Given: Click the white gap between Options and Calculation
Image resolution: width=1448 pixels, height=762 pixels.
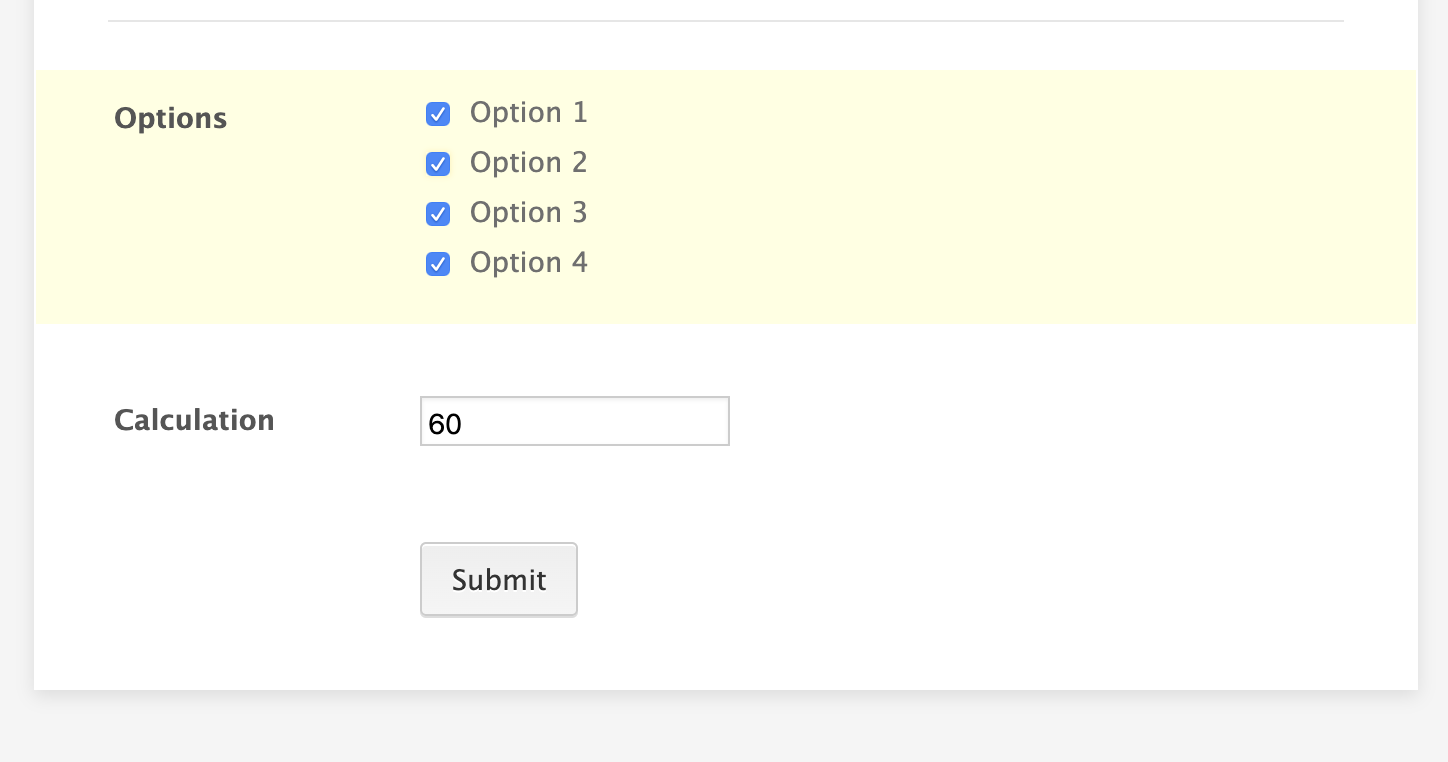Looking at the screenshot, I should [x=726, y=358].
